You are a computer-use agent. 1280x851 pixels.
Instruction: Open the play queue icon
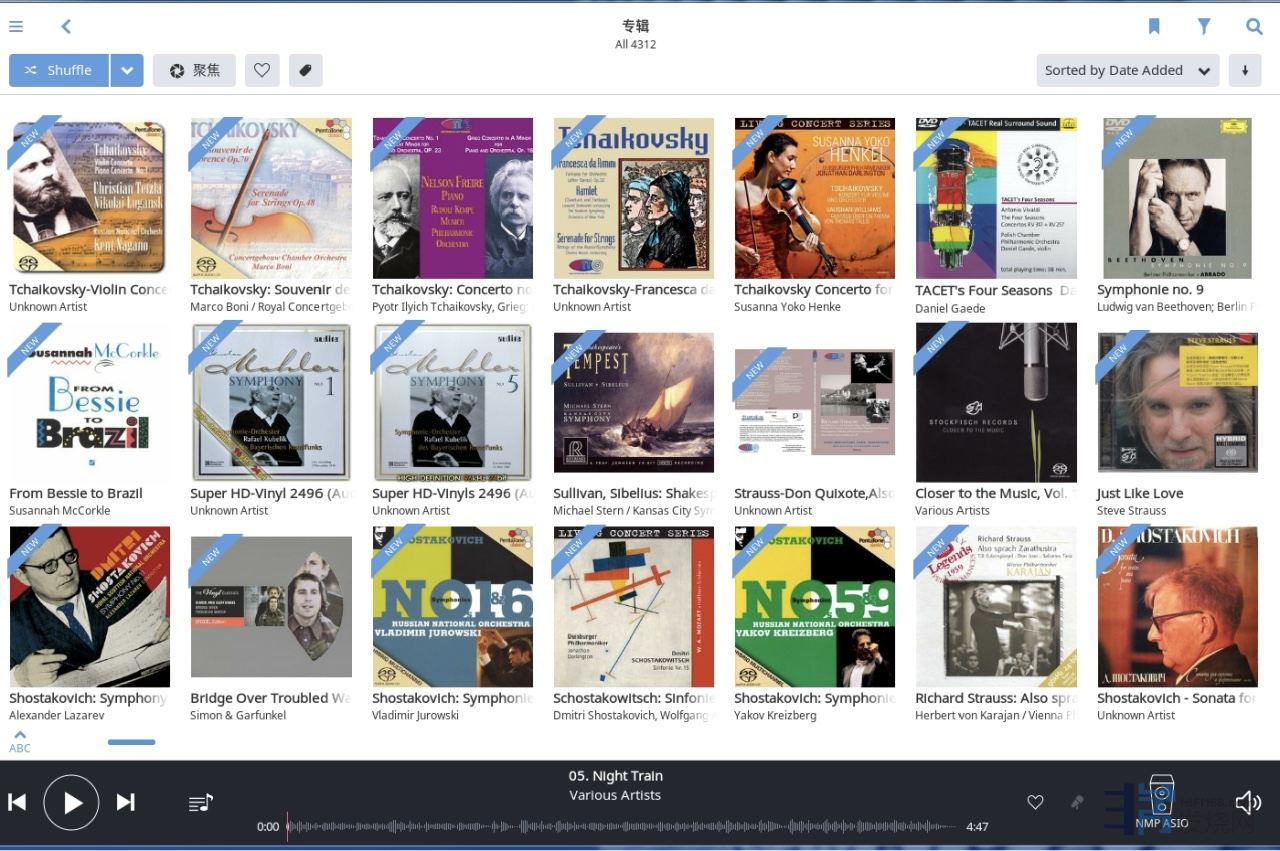pyautogui.click(x=201, y=802)
